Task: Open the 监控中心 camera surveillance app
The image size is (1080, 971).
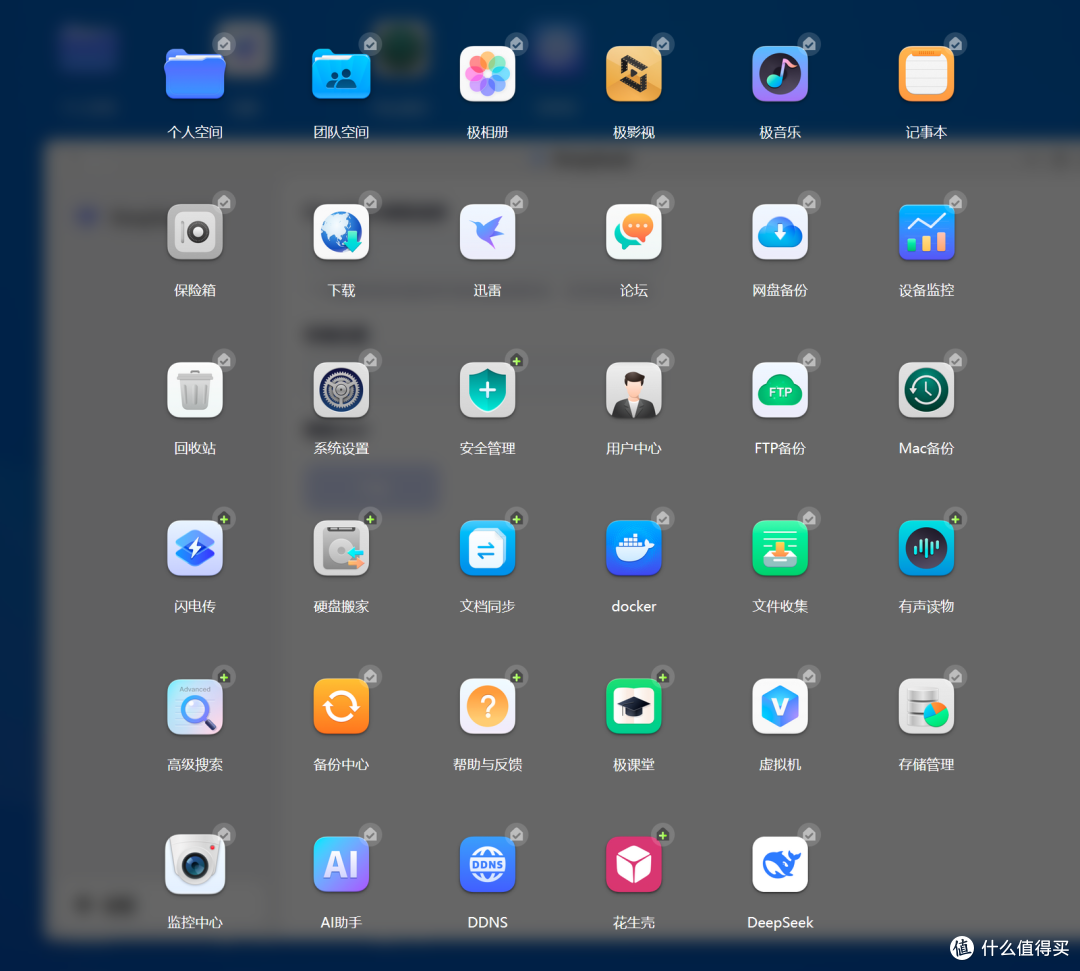Action: (x=195, y=864)
